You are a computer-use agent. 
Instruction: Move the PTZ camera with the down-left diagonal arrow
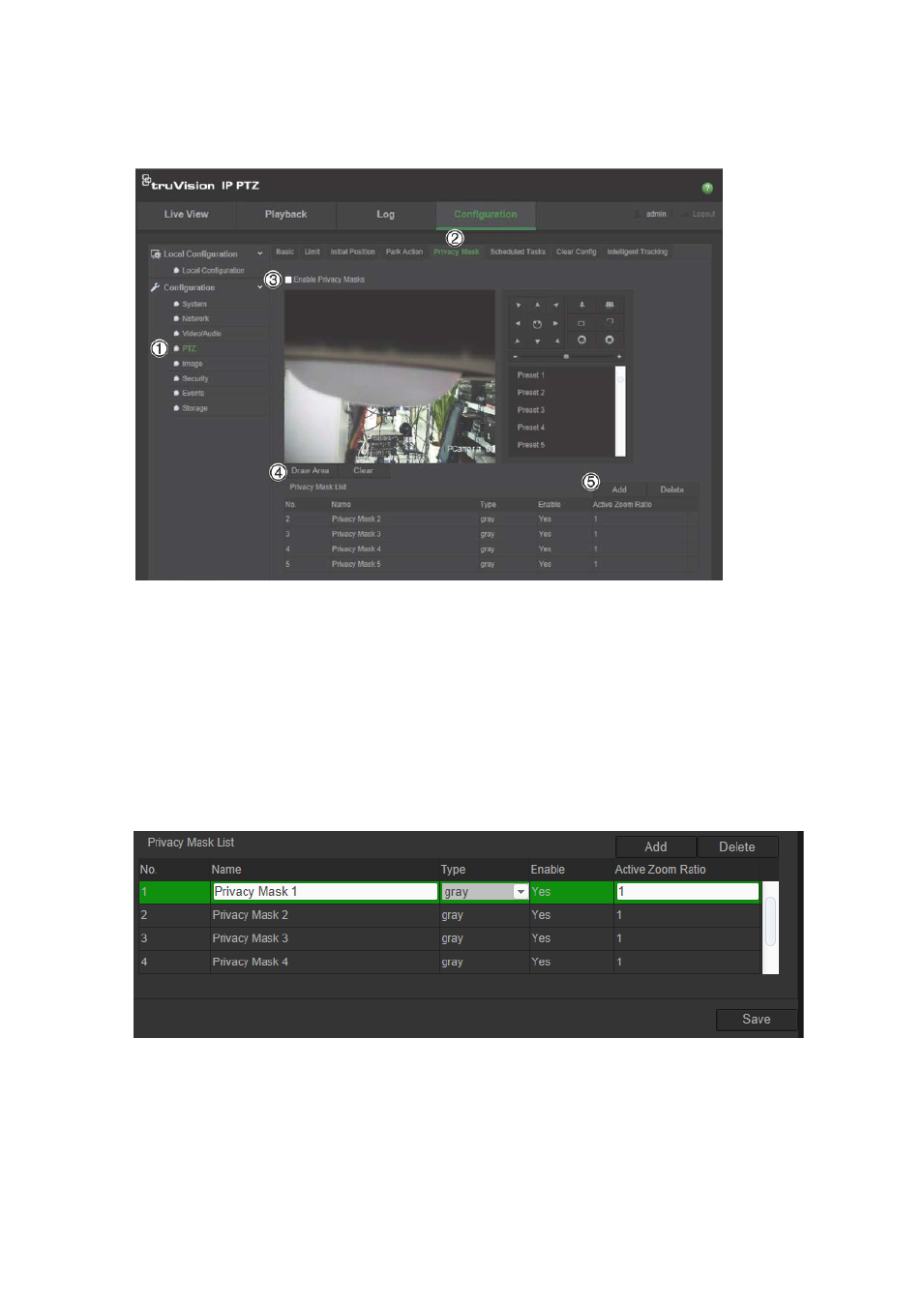point(518,341)
